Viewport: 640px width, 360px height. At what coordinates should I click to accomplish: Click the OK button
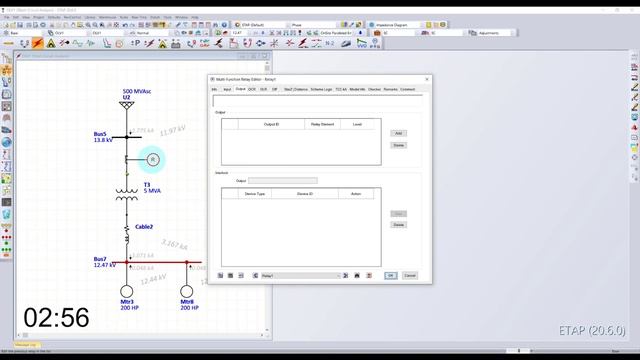click(x=391, y=276)
